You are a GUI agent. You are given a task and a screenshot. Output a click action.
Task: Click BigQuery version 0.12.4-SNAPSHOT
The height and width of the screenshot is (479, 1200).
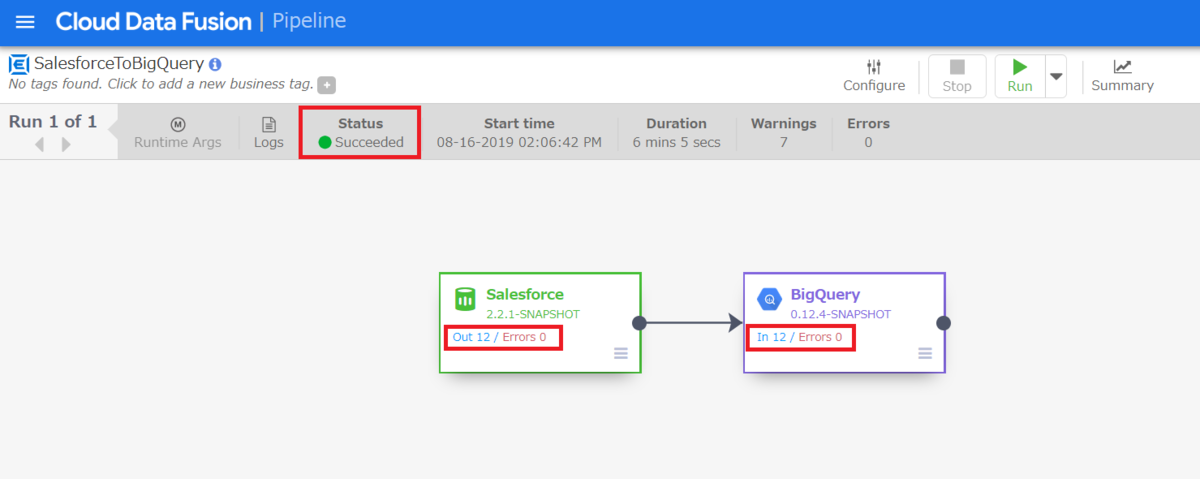pos(840,314)
